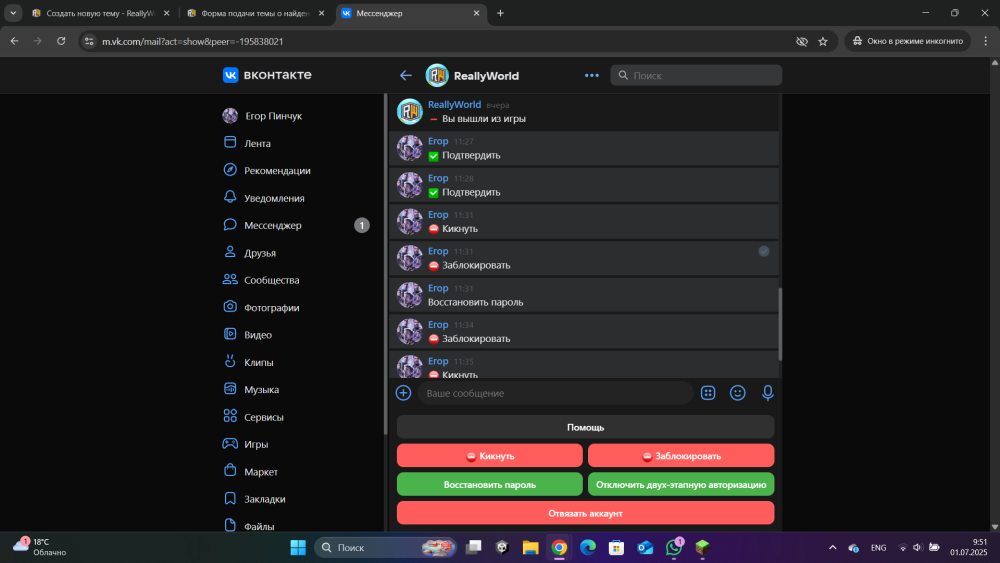Open the site information icon in address bar

point(89,41)
